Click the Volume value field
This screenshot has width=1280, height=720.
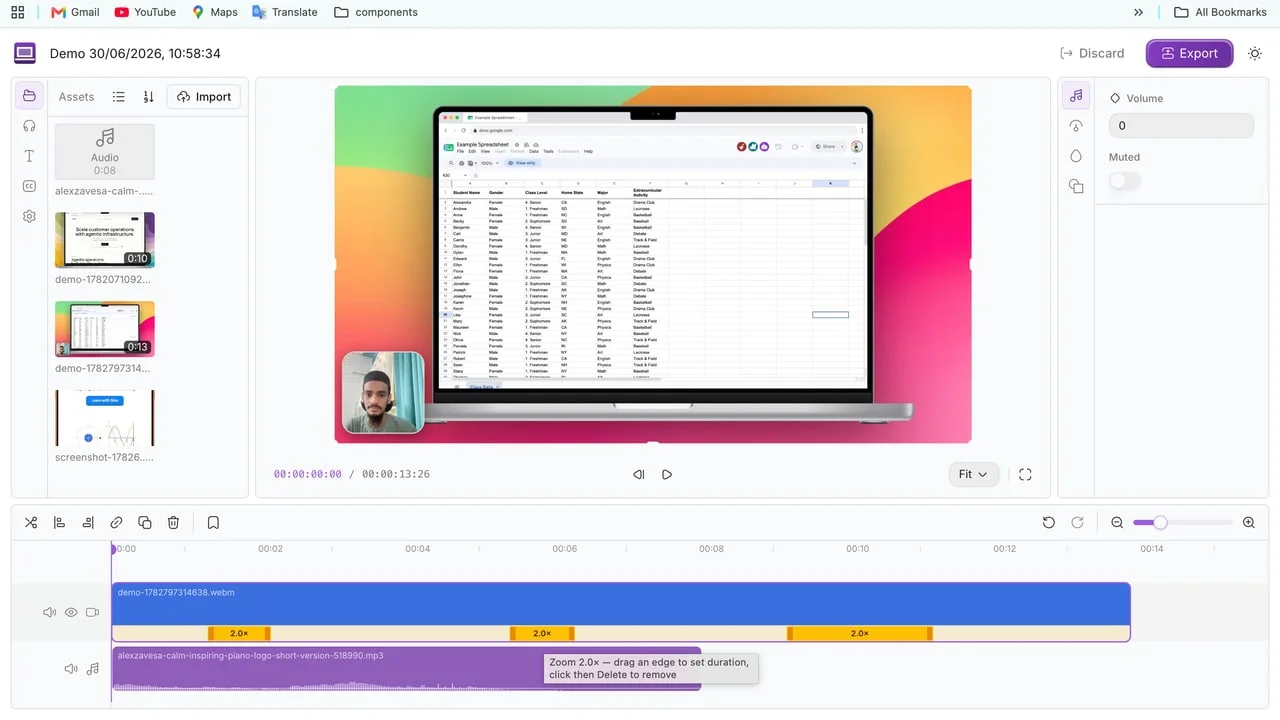(x=1181, y=126)
